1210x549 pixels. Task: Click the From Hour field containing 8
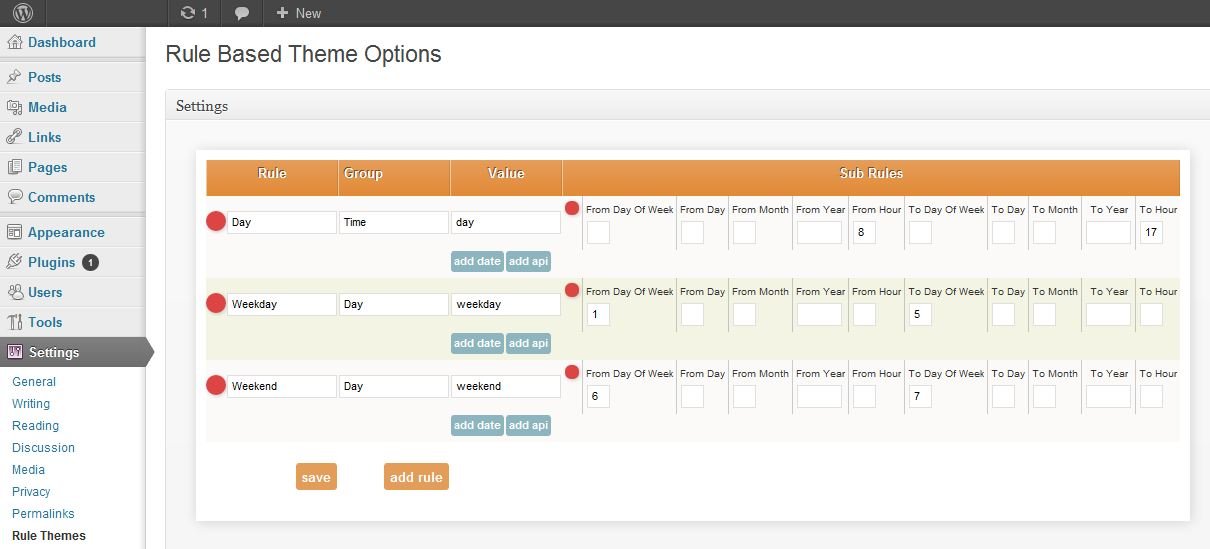(x=864, y=233)
